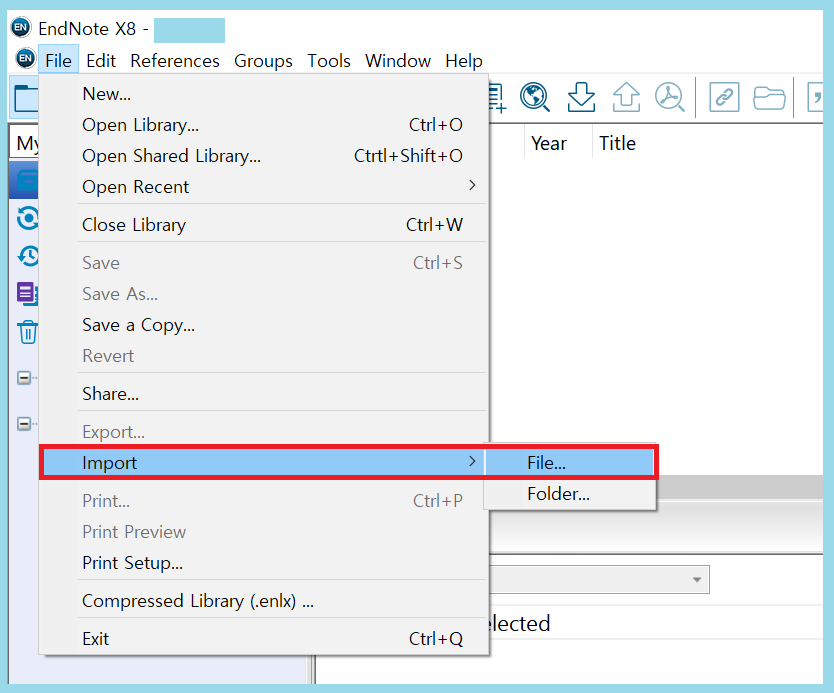The height and width of the screenshot is (693, 834).
Task: Select Open Library... menu entry
Action: pyautogui.click(x=264, y=124)
